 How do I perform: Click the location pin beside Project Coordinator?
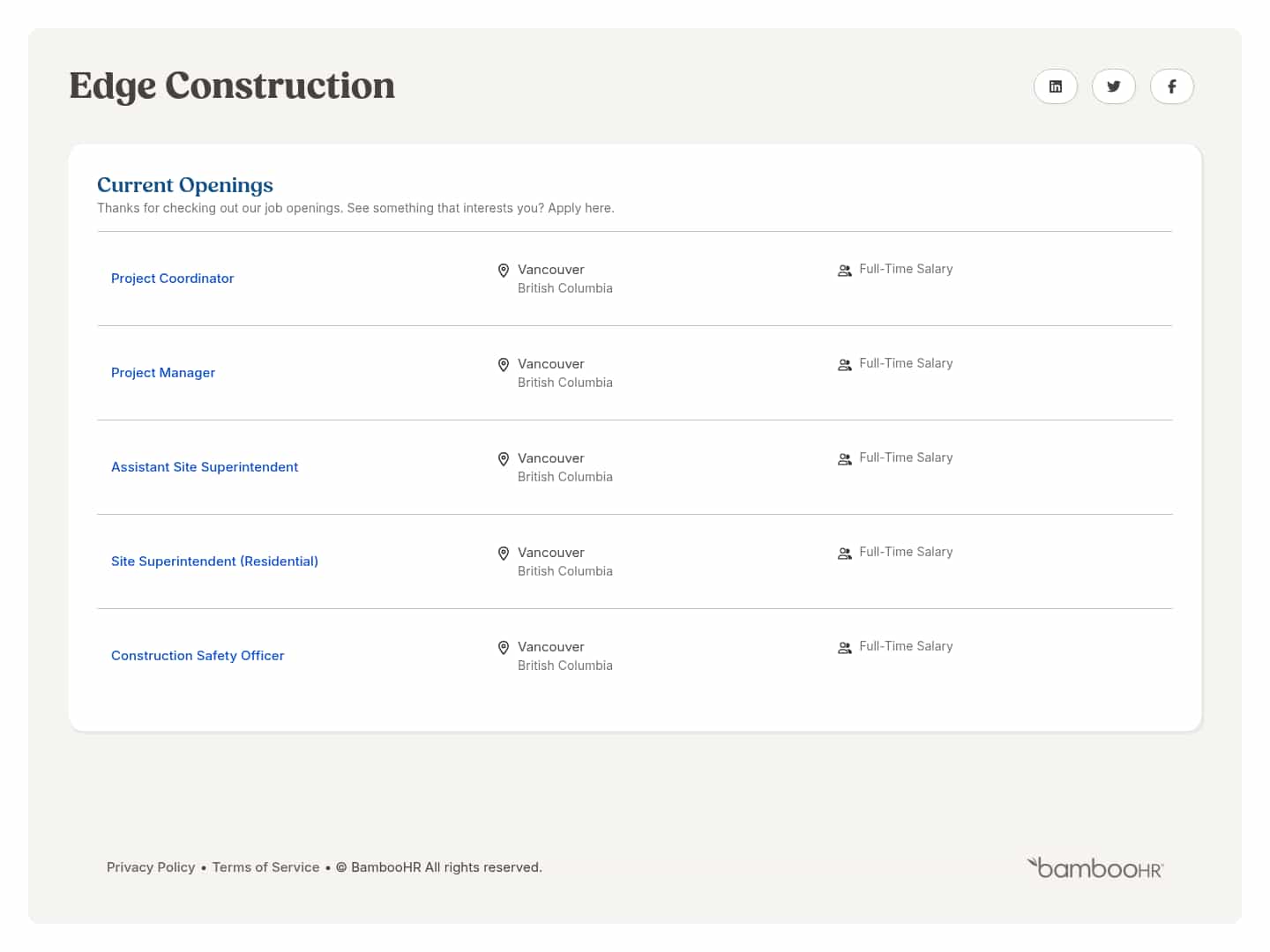[x=503, y=271]
